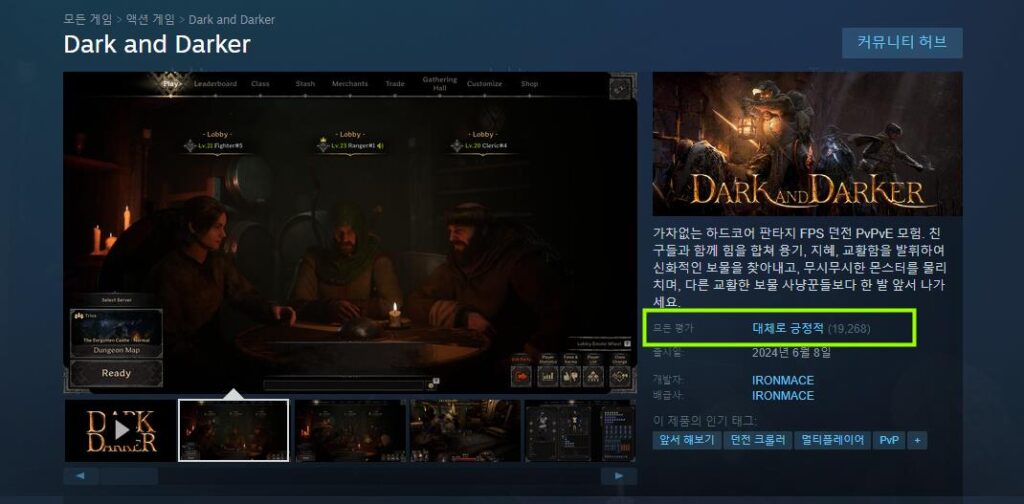Select the 던전 크롤러 tag

click(758, 440)
